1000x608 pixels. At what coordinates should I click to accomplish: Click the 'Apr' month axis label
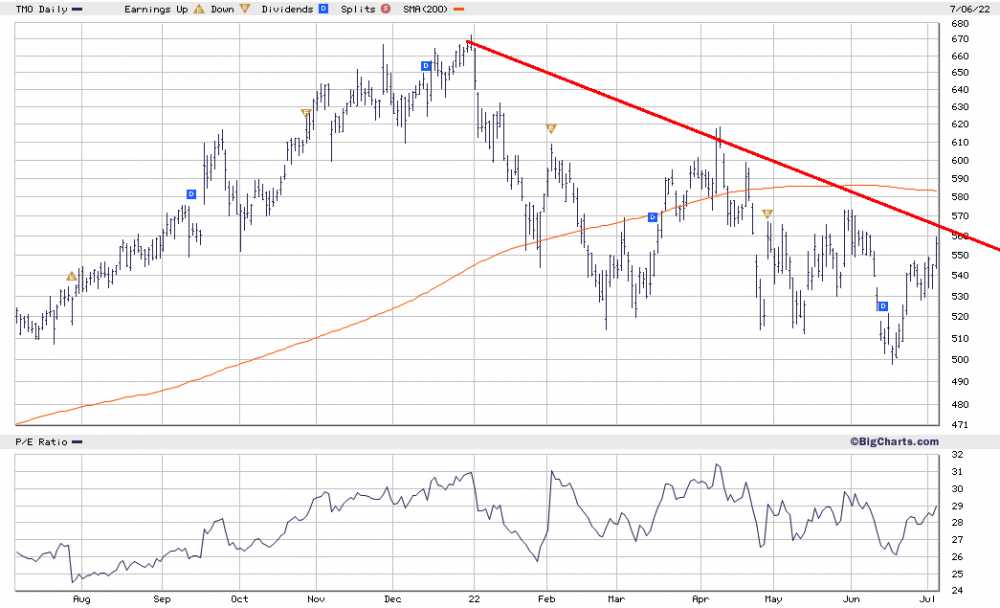point(700,598)
